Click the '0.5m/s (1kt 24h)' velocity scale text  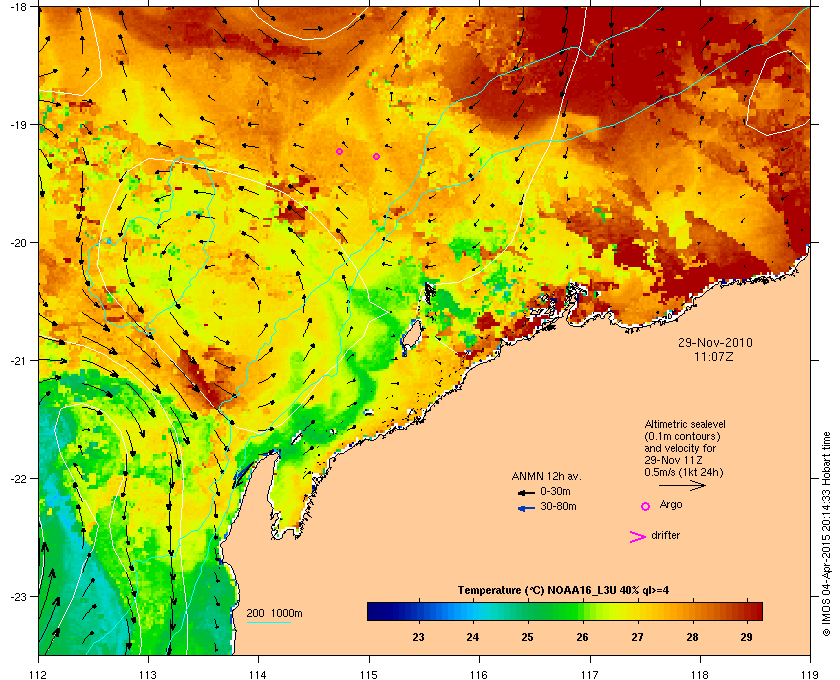[684, 472]
